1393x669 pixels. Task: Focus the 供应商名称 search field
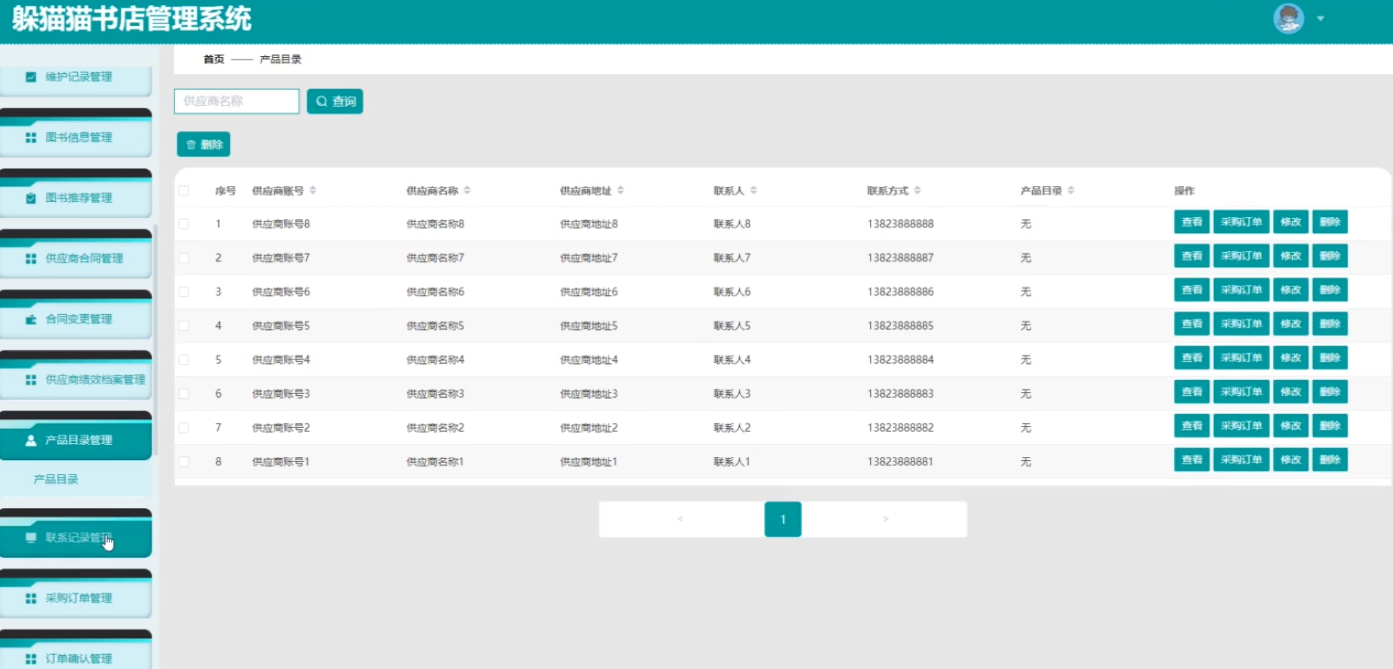(x=237, y=101)
